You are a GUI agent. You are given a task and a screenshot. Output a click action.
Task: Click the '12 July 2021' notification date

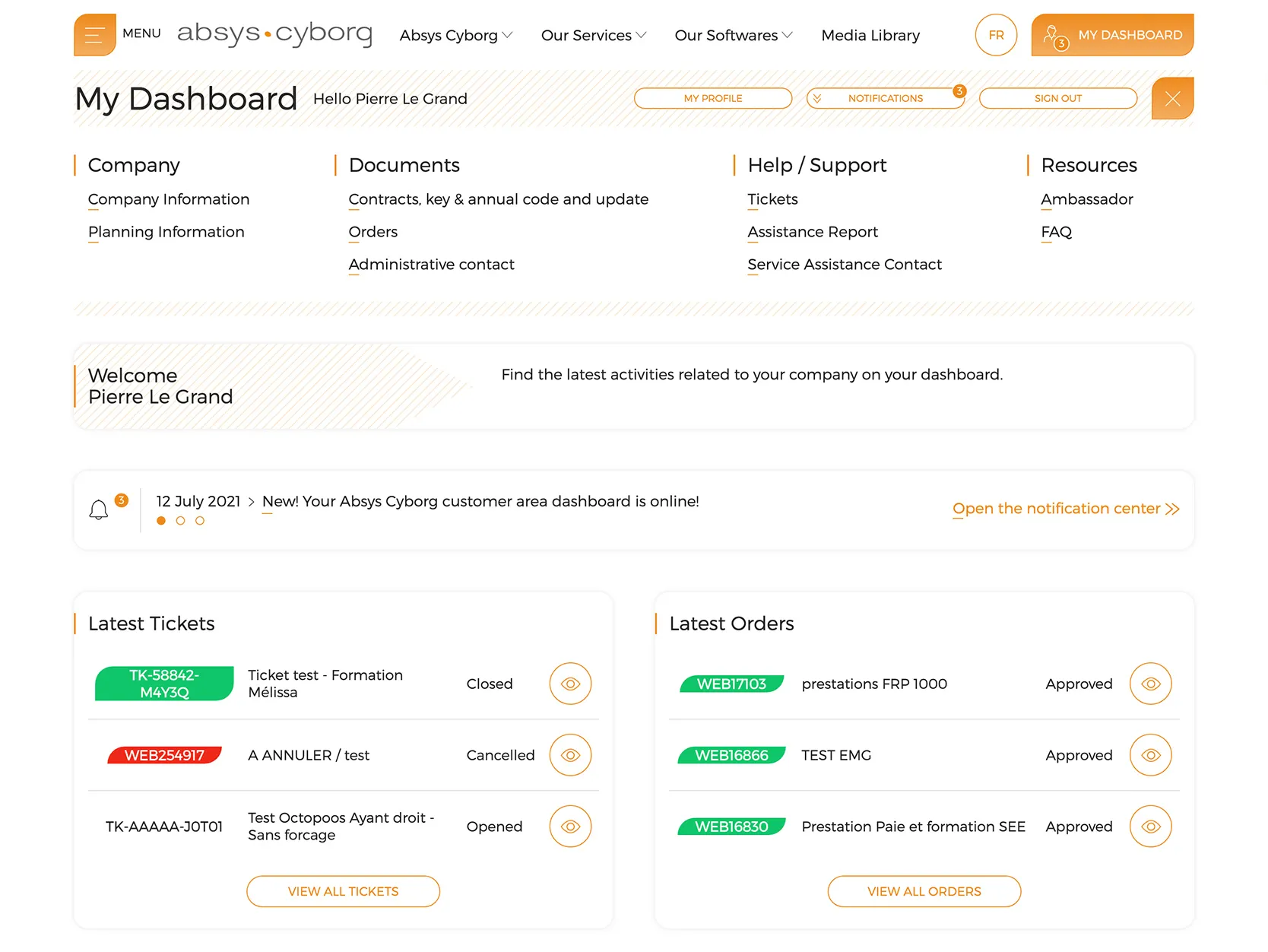(198, 501)
